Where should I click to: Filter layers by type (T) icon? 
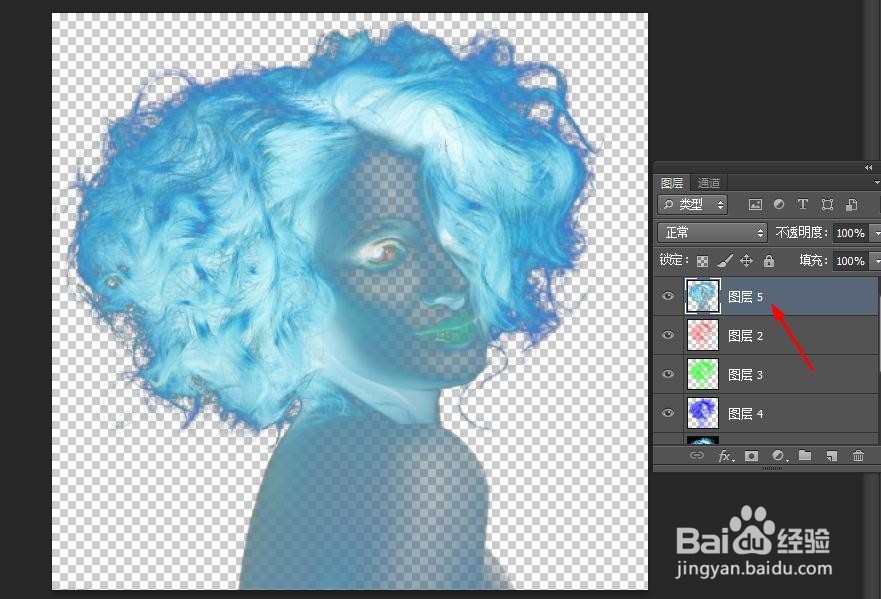coord(802,205)
